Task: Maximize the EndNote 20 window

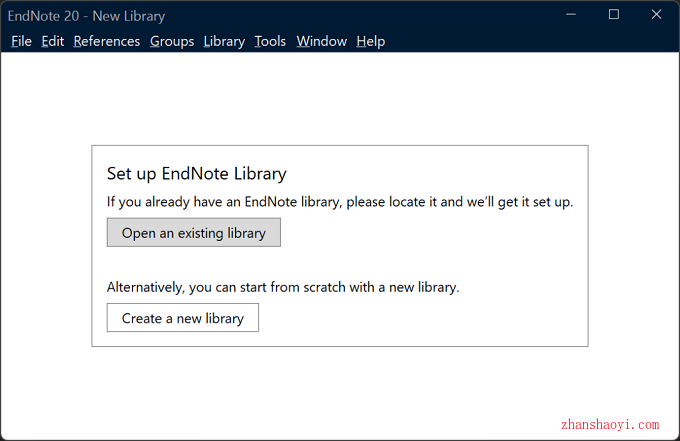Action: point(614,14)
